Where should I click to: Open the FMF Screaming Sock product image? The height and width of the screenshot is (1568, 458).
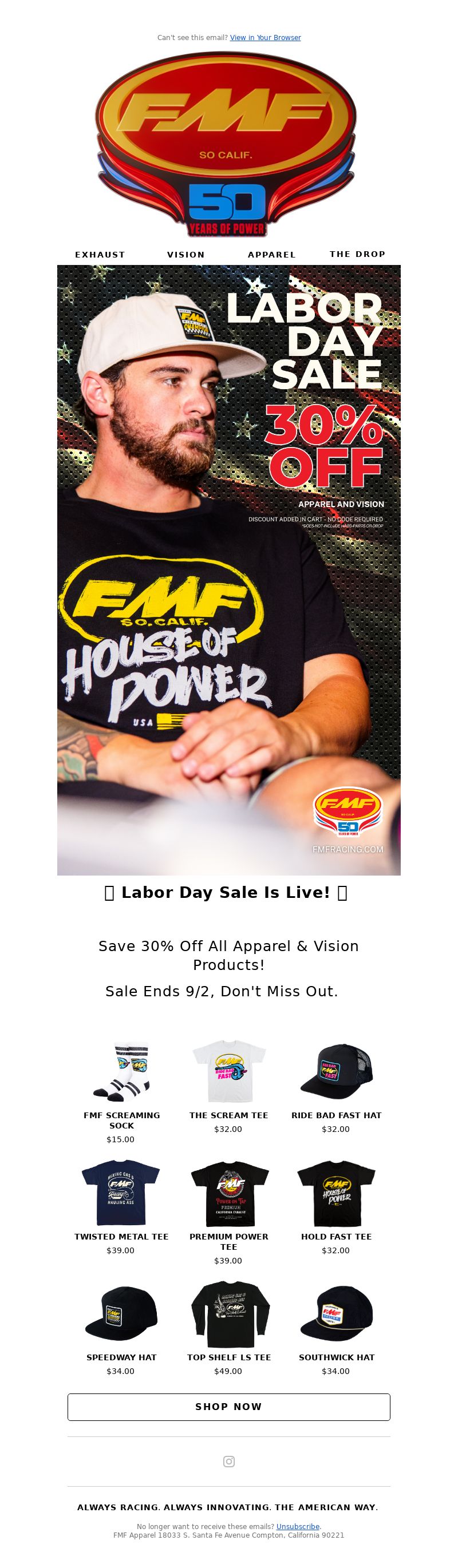(121, 1072)
